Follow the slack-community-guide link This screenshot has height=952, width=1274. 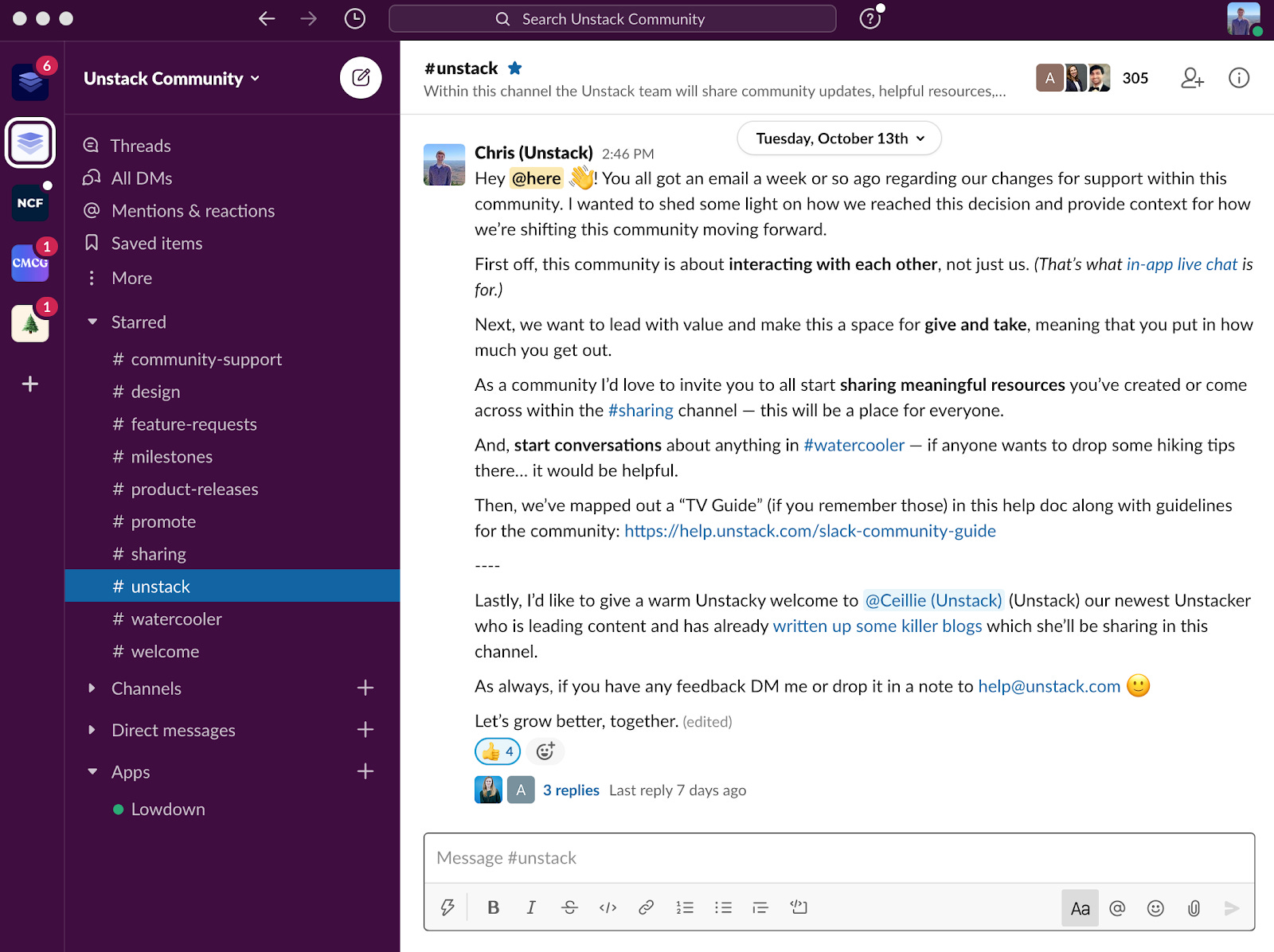click(811, 530)
